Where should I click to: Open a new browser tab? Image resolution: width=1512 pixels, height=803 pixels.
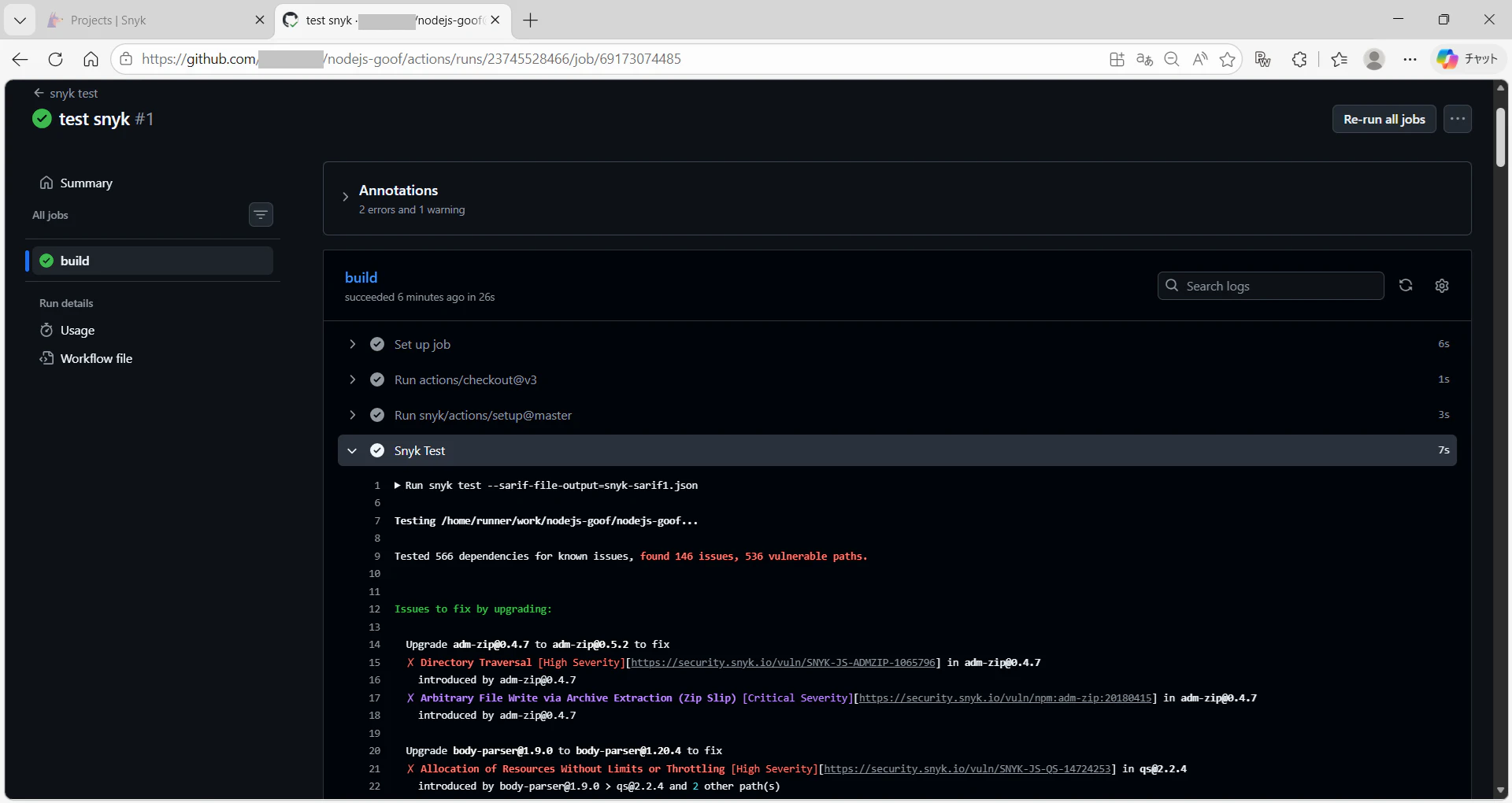pos(531,20)
